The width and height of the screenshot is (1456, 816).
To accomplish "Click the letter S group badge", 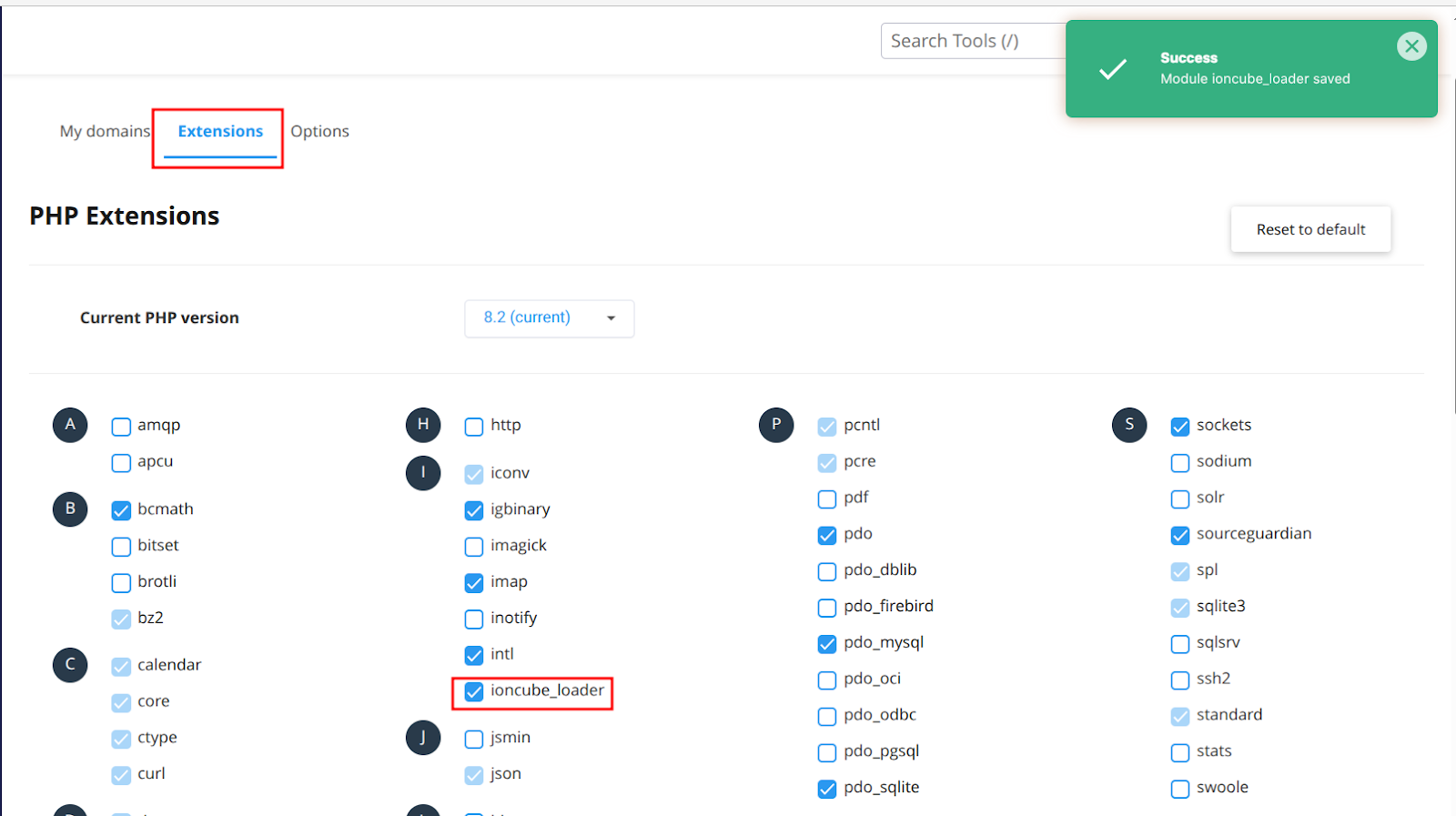I will (x=1129, y=425).
